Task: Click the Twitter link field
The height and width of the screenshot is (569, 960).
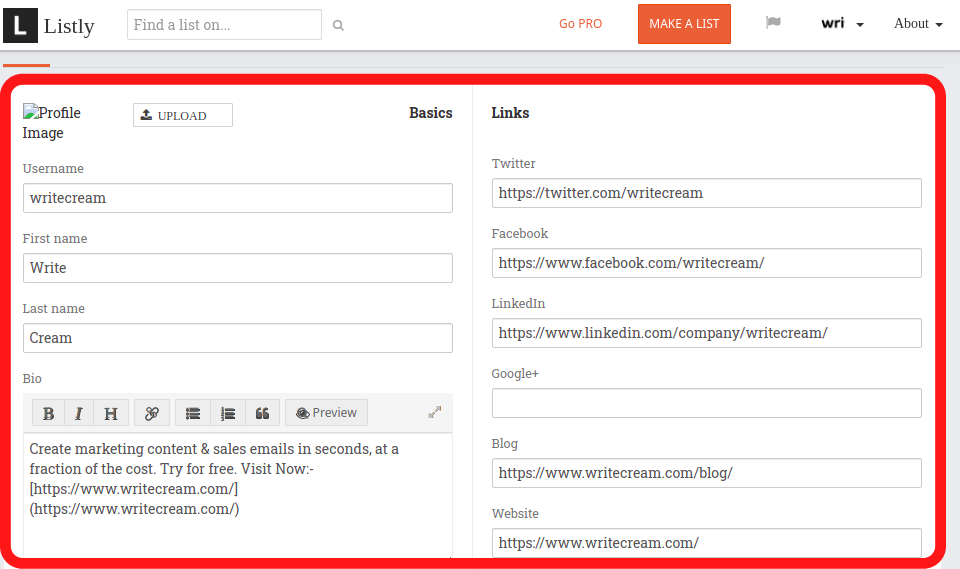Action: [707, 193]
